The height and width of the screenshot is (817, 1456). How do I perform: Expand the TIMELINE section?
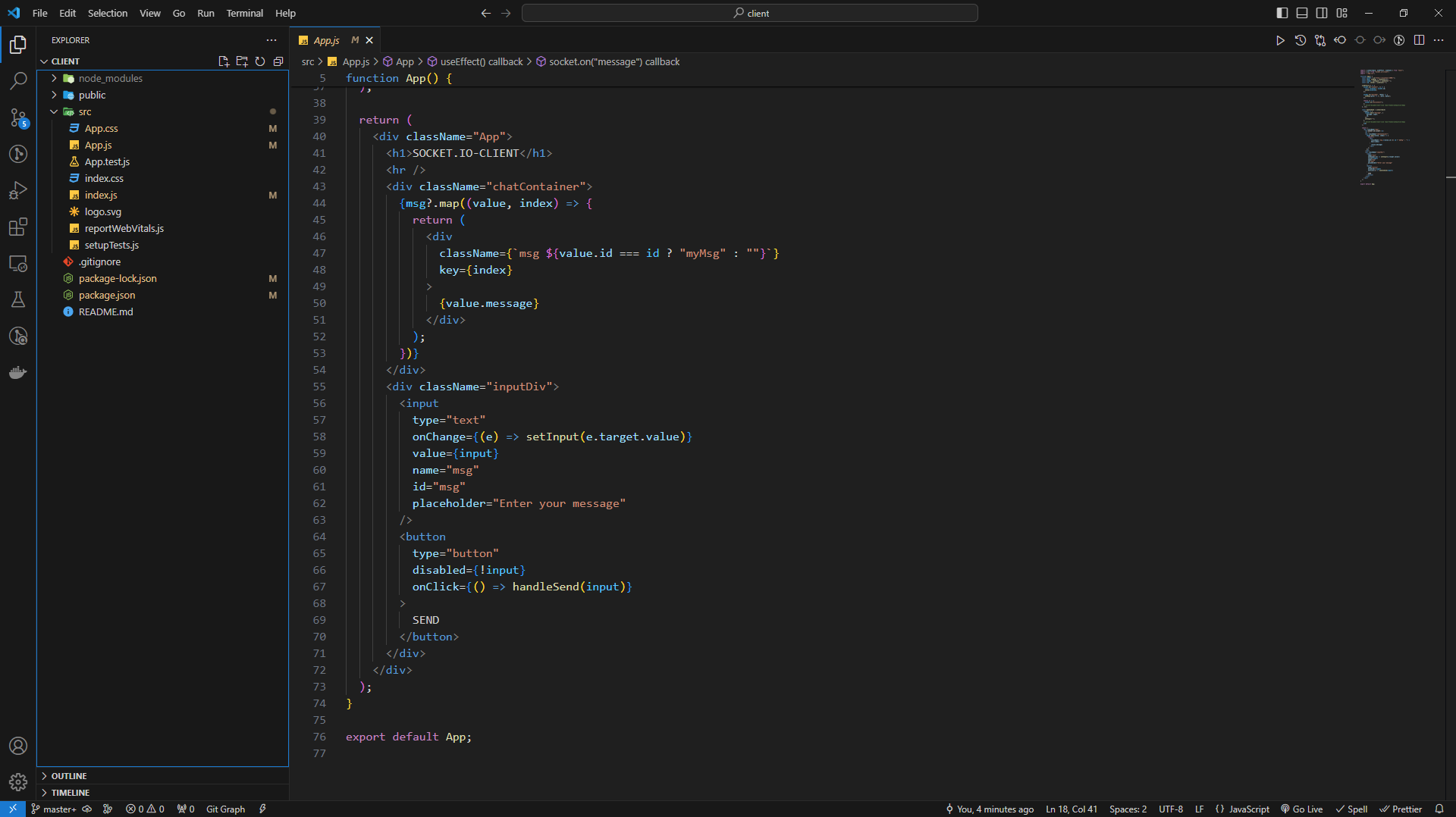tap(70, 793)
